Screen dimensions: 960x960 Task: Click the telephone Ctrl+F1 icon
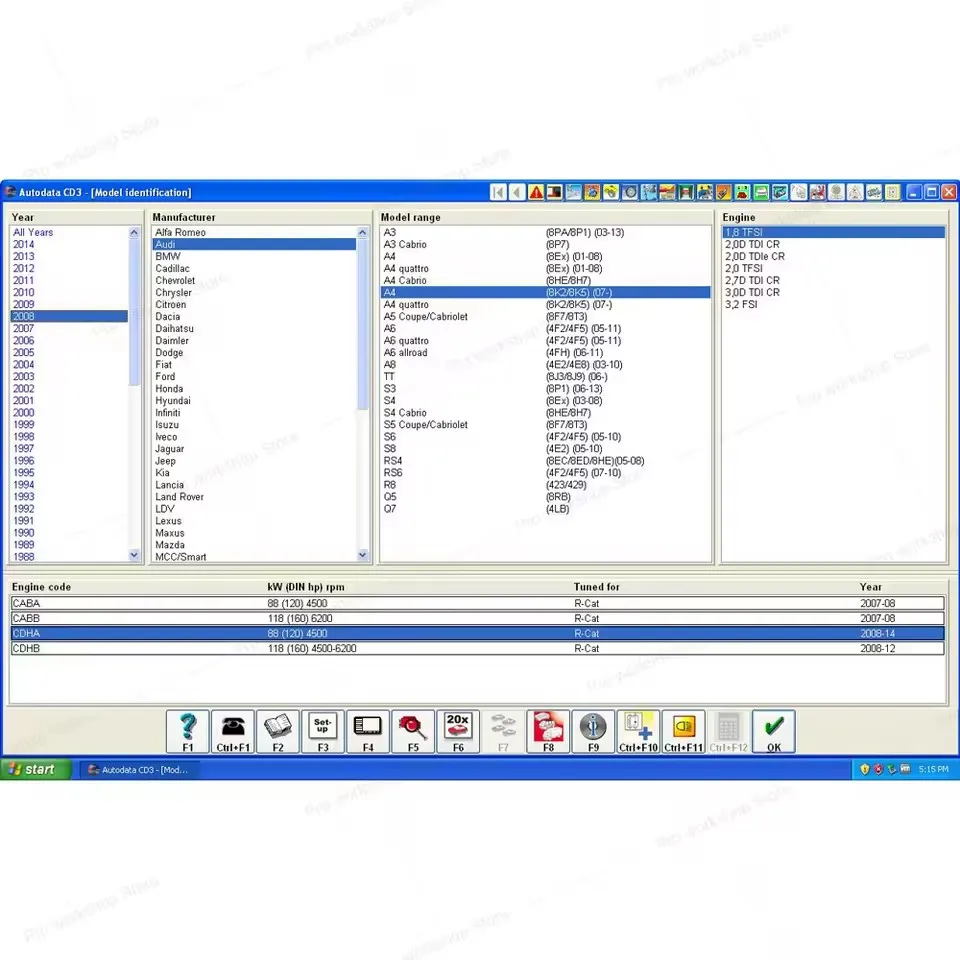click(x=232, y=730)
